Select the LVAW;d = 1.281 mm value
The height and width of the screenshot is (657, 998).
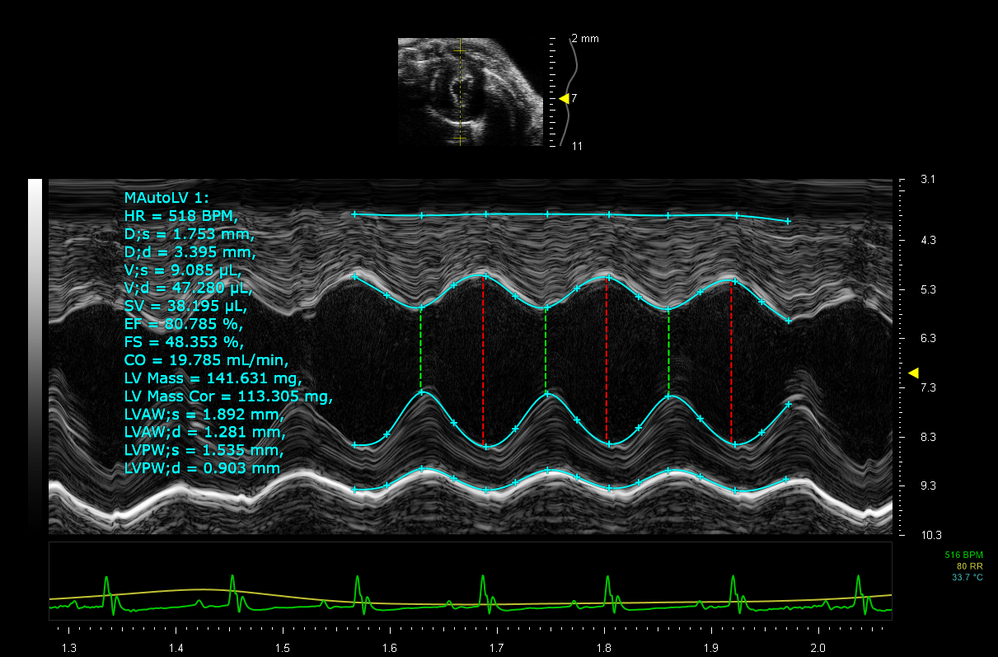(x=205, y=432)
